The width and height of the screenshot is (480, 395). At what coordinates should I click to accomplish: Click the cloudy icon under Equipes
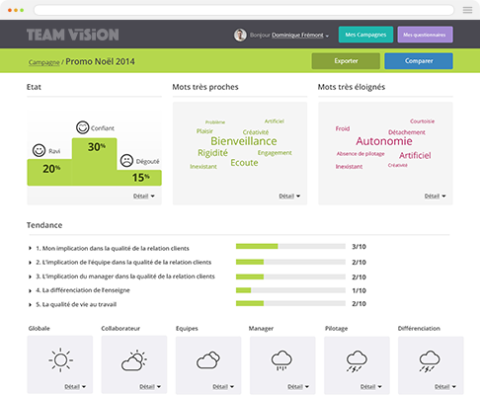coord(208,360)
